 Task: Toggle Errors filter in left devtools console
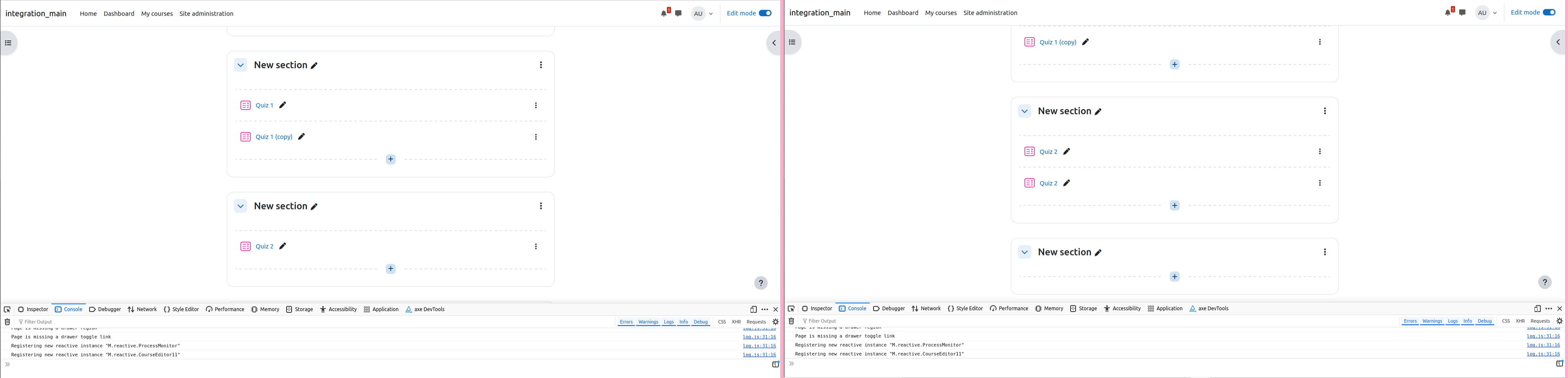tap(626, 322)
